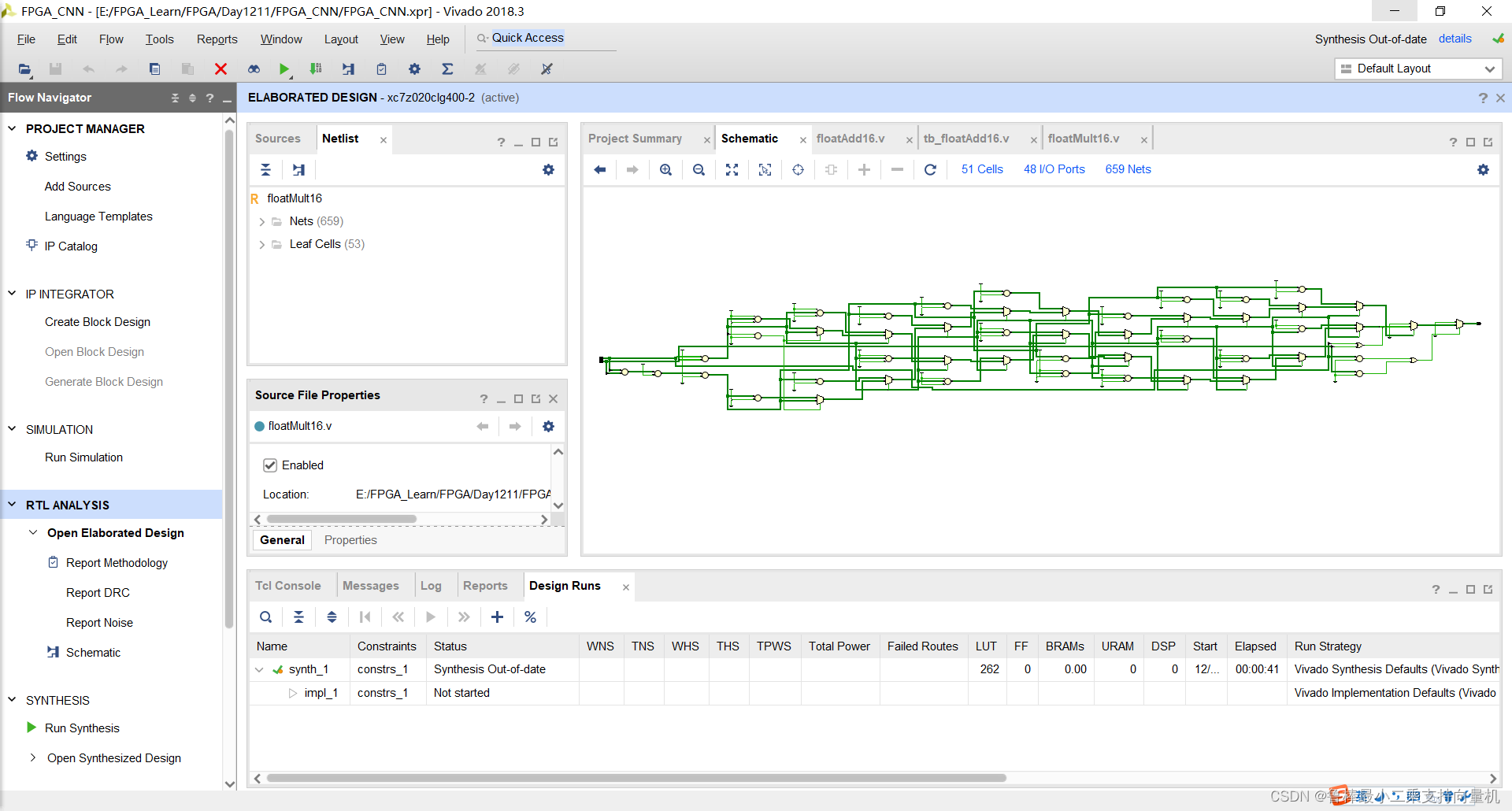Click the Design Runs horizontal scrollbar

click(x=636, y=778)
